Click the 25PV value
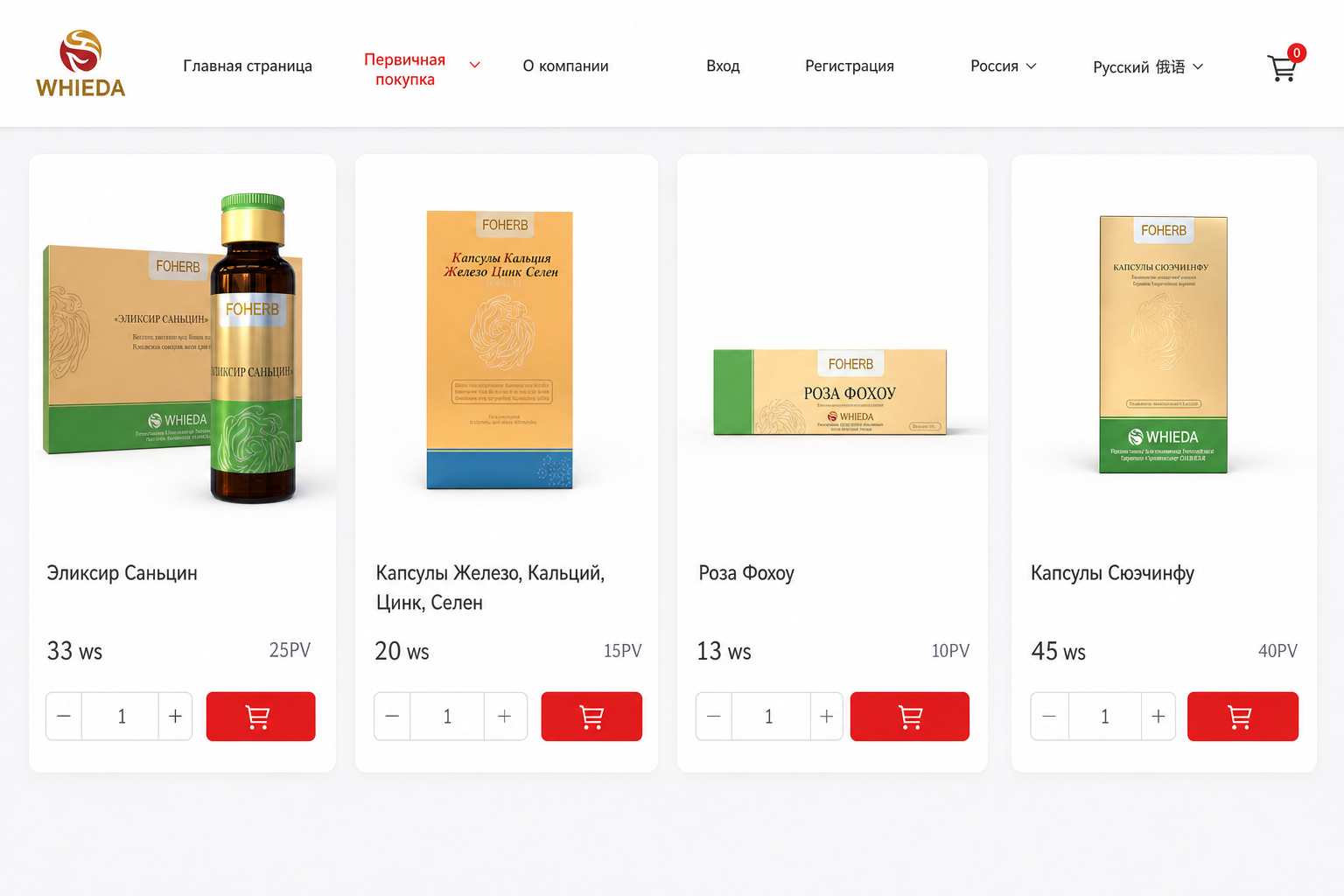 [x=290, y=650]
